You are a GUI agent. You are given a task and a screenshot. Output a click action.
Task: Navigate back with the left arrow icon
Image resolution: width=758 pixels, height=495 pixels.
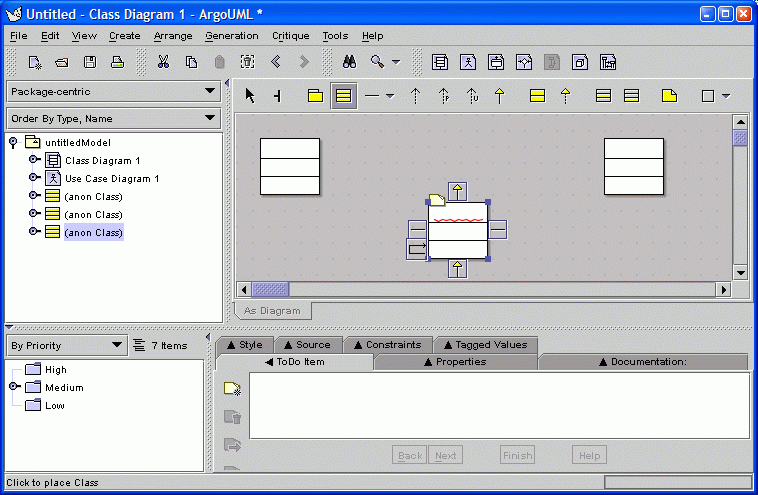[276, 62]
